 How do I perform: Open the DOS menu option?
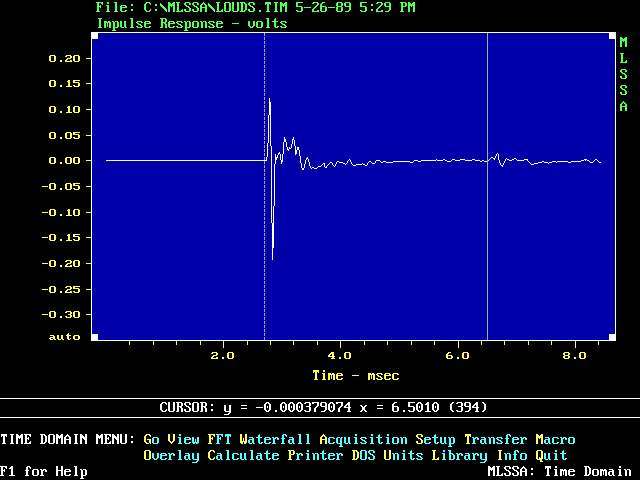point(364,456)
